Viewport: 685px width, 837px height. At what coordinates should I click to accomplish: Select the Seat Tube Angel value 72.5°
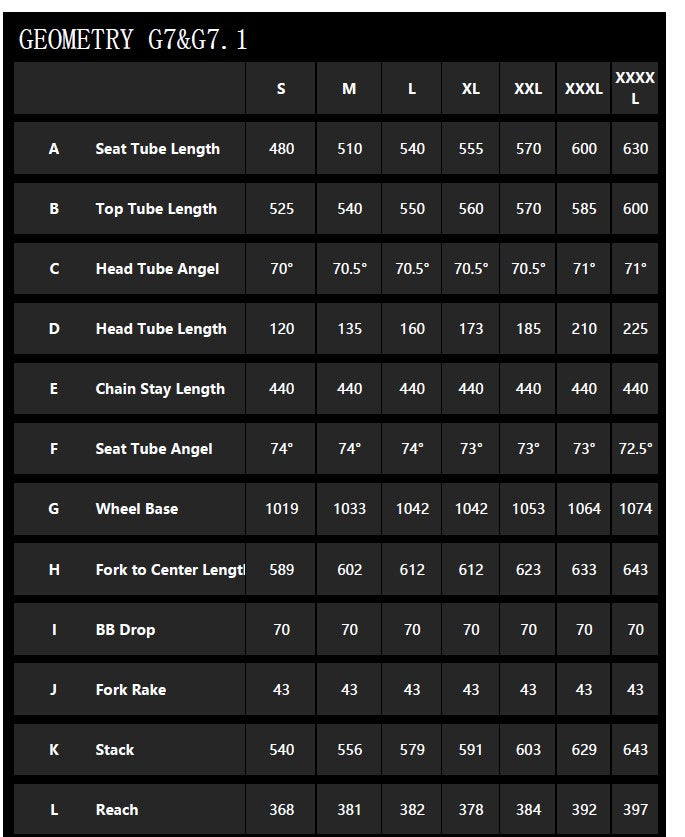pyautogui.click(x=635, y=449)
